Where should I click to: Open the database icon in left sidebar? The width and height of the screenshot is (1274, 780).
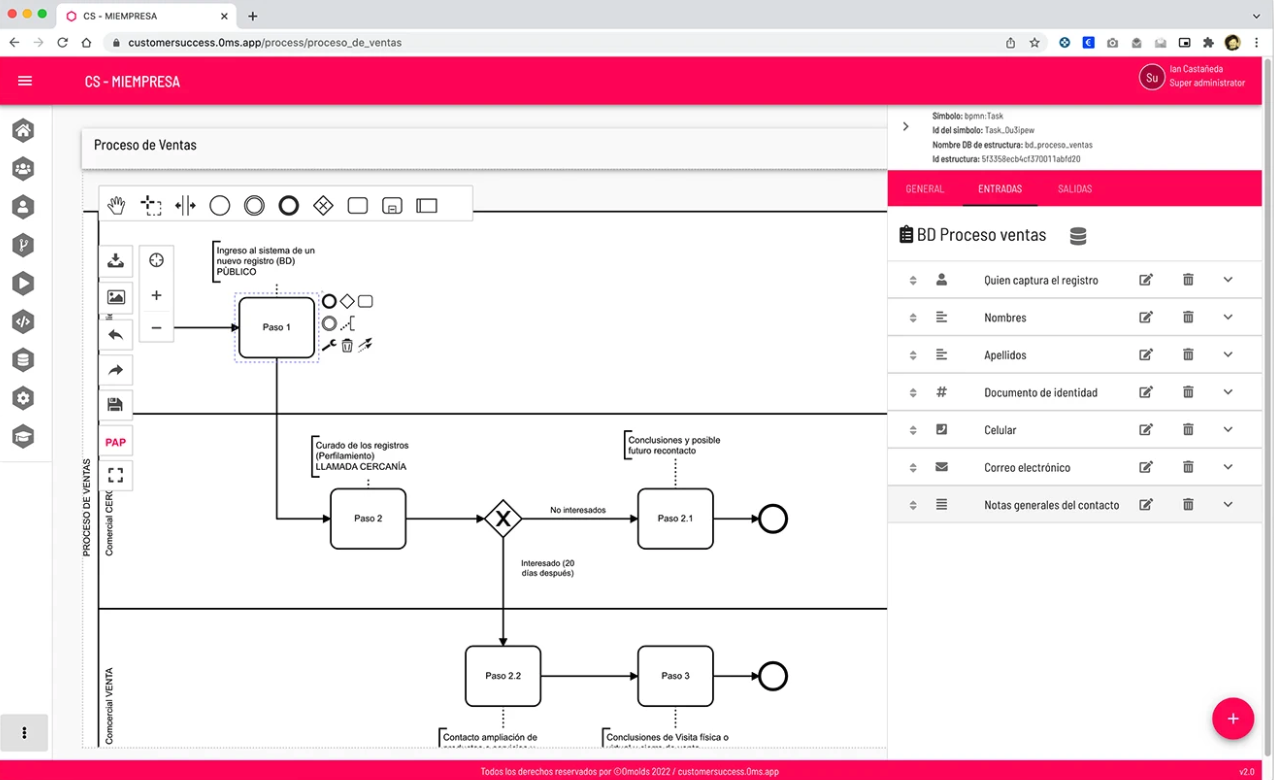(x=23, y=360)
